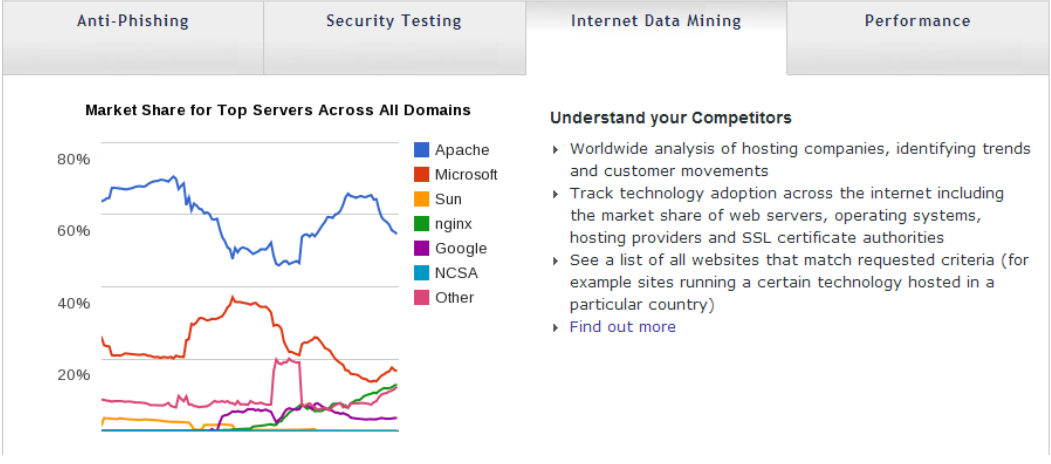1051x464 pixels.
Task: Click the orange Sun legend swatch
Action: click(x=422, y=199)
